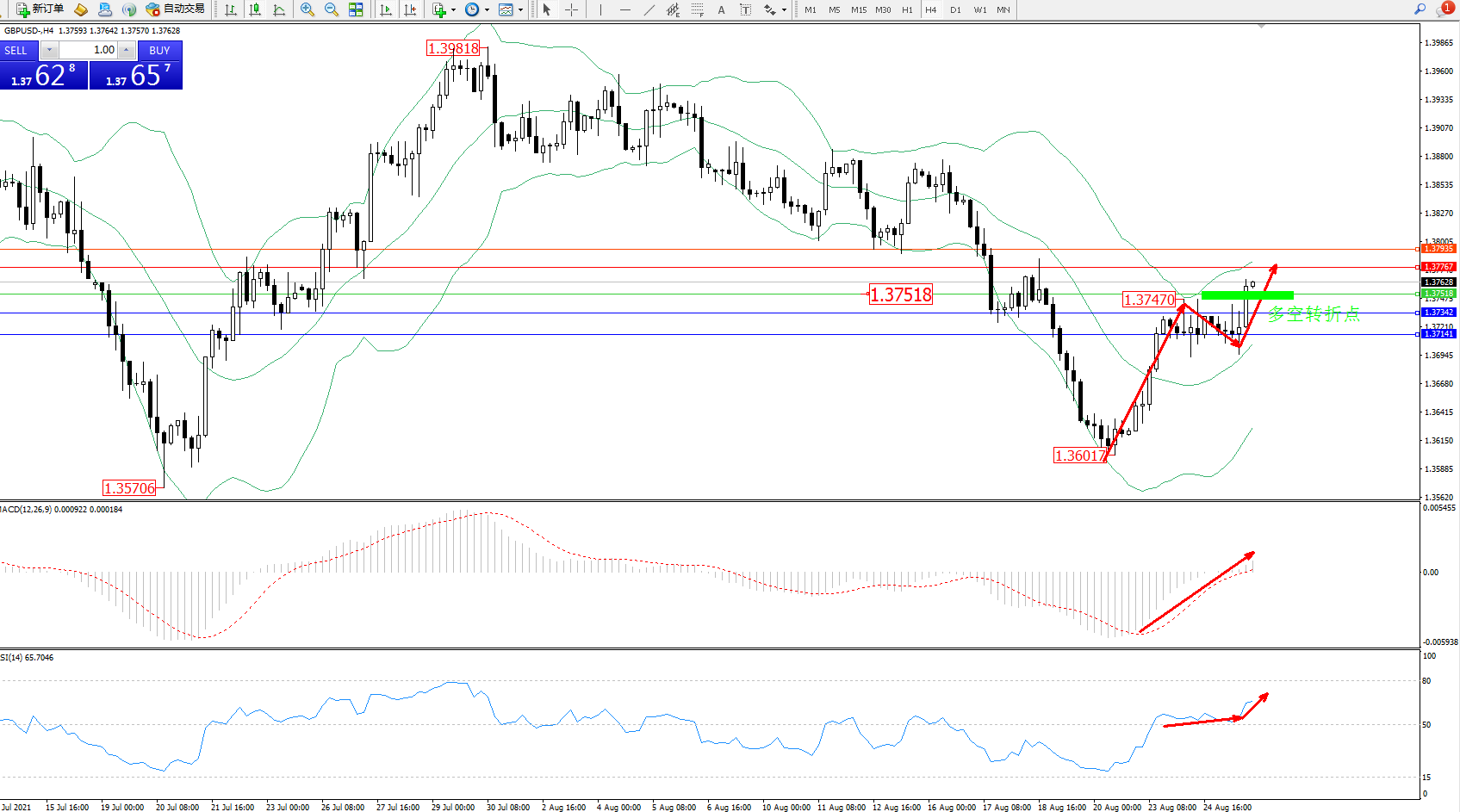Select the Crosshair tool

571,9
